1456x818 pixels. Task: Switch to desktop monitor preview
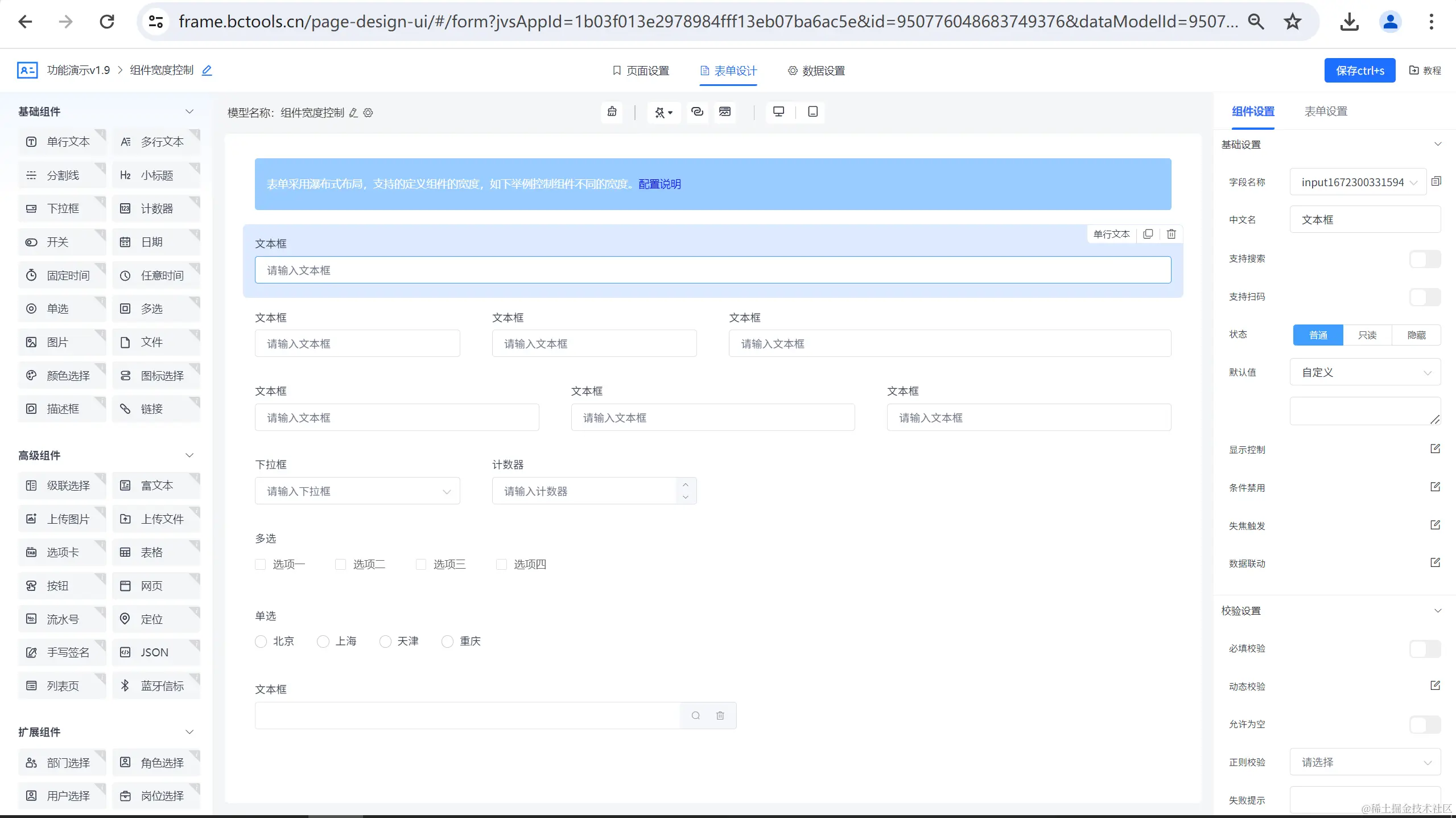pos(778,112)
